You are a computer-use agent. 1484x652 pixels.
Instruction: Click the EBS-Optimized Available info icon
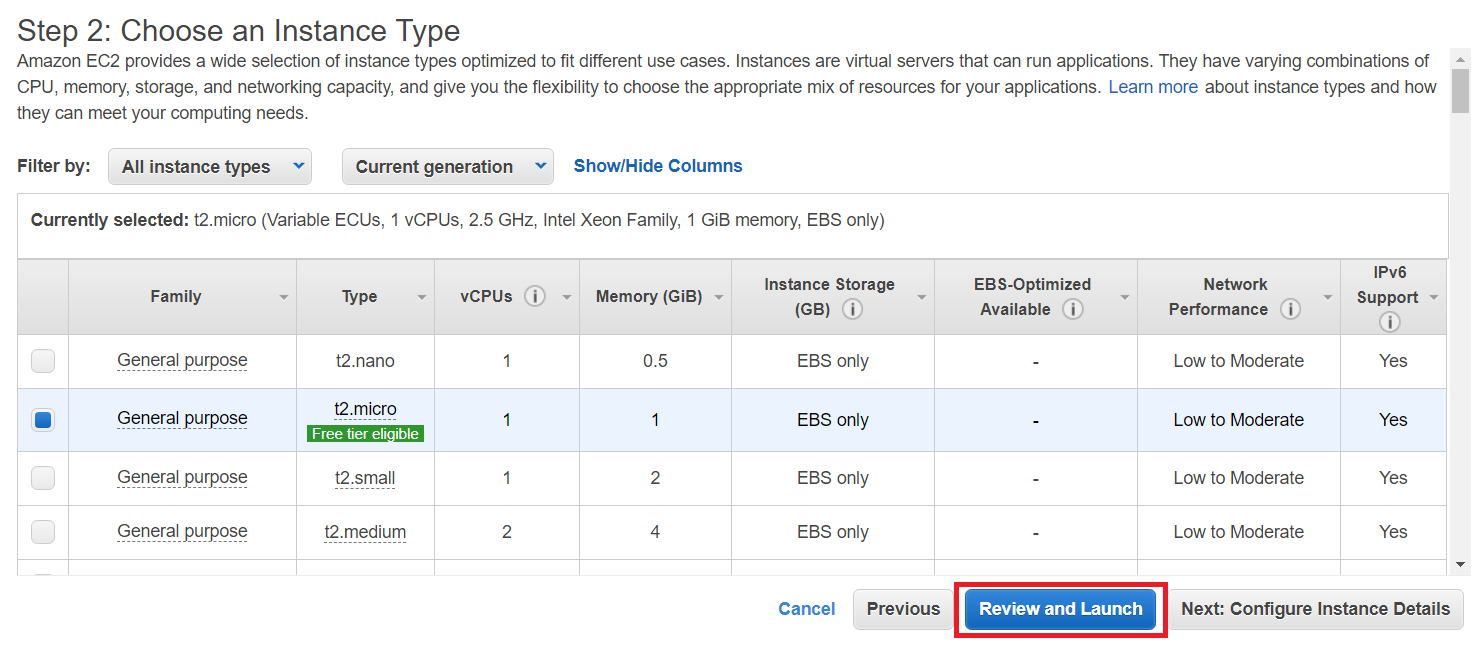[x=1073, y=310]
